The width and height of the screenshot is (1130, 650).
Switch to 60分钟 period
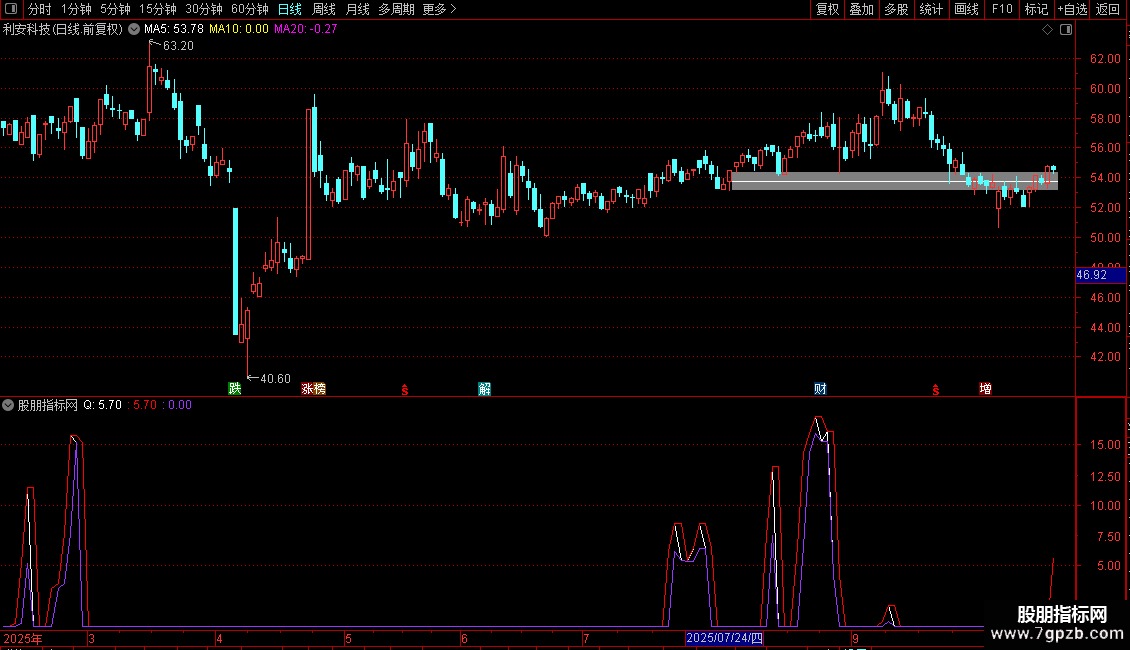tap(250, 9)
